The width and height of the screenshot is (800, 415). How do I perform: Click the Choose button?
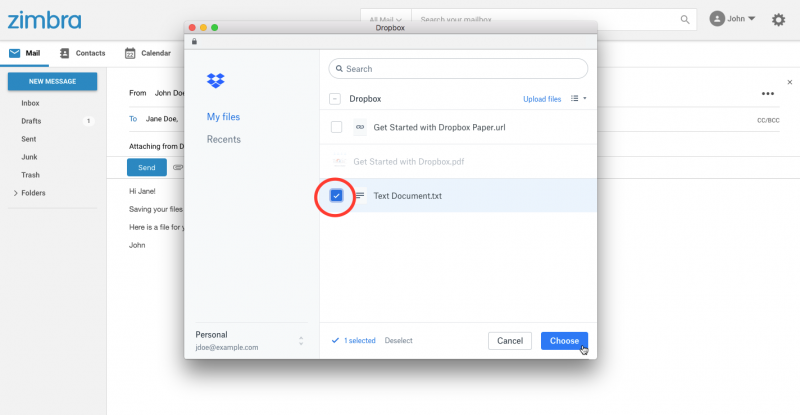564,341
